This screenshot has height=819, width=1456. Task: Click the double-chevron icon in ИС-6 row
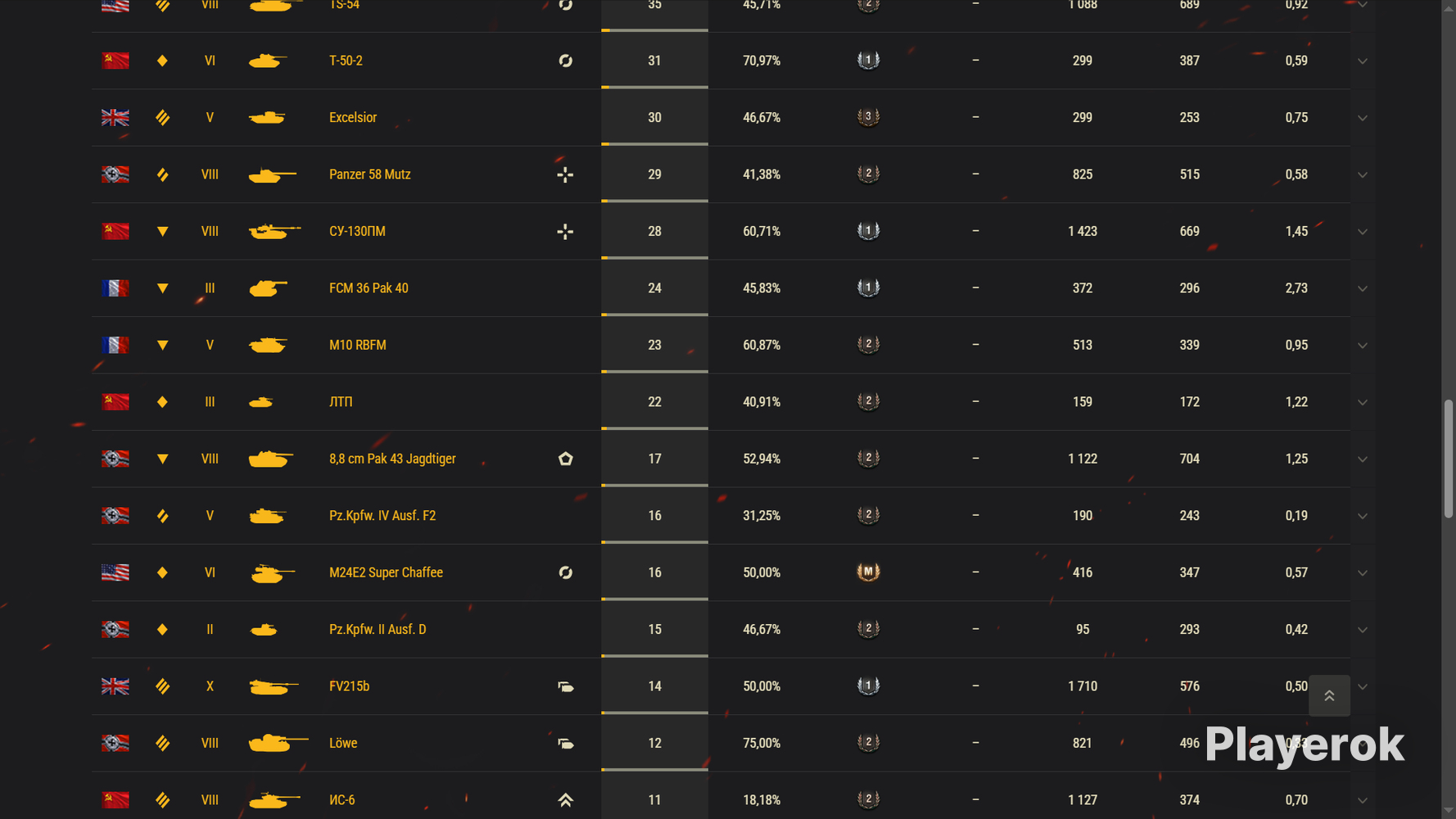[565, 800]
